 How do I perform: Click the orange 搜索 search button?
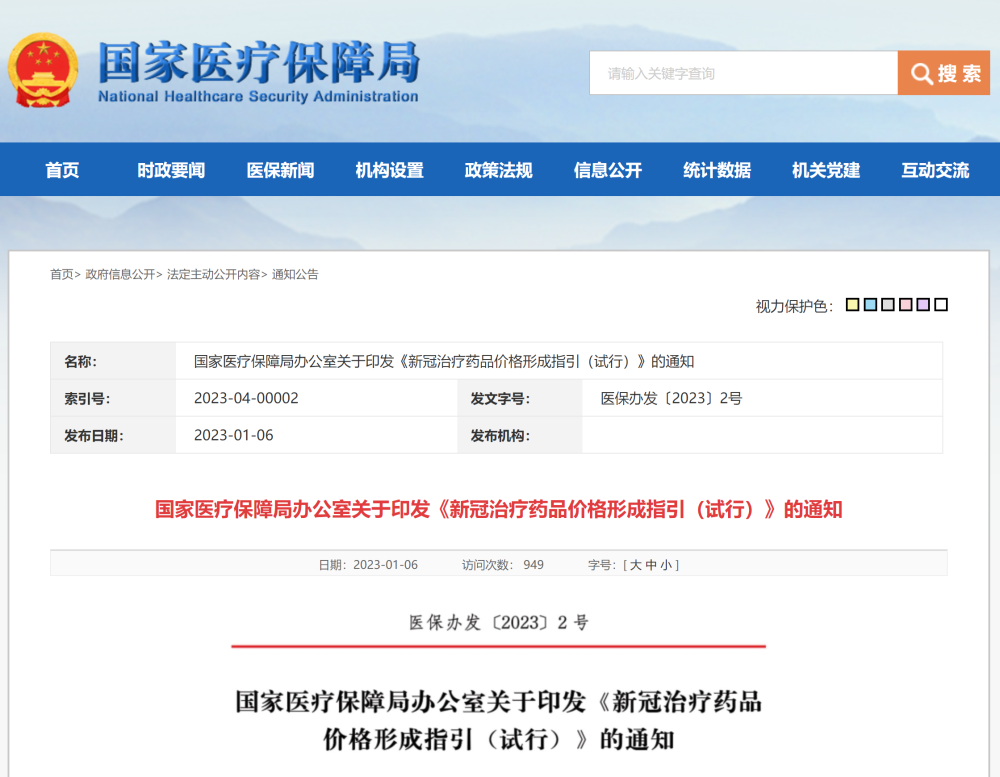(943, 73)
